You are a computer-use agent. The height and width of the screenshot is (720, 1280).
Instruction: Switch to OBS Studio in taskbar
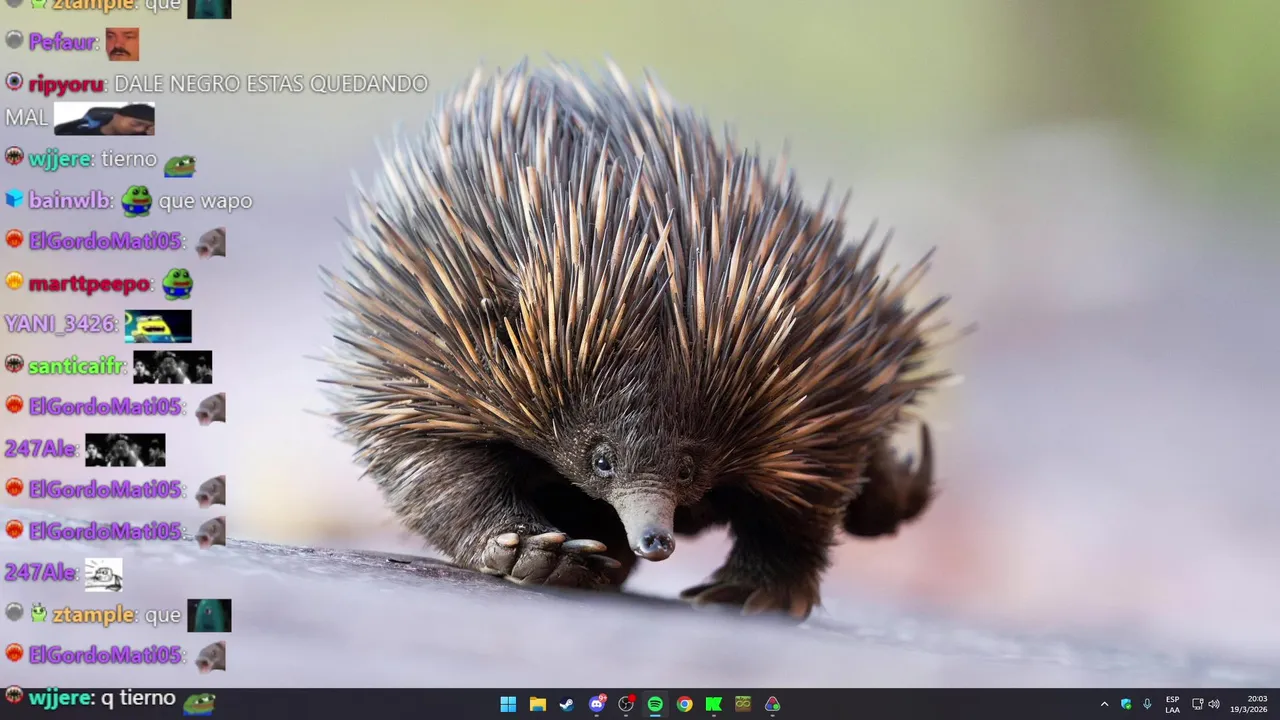(x=626, y=704)
